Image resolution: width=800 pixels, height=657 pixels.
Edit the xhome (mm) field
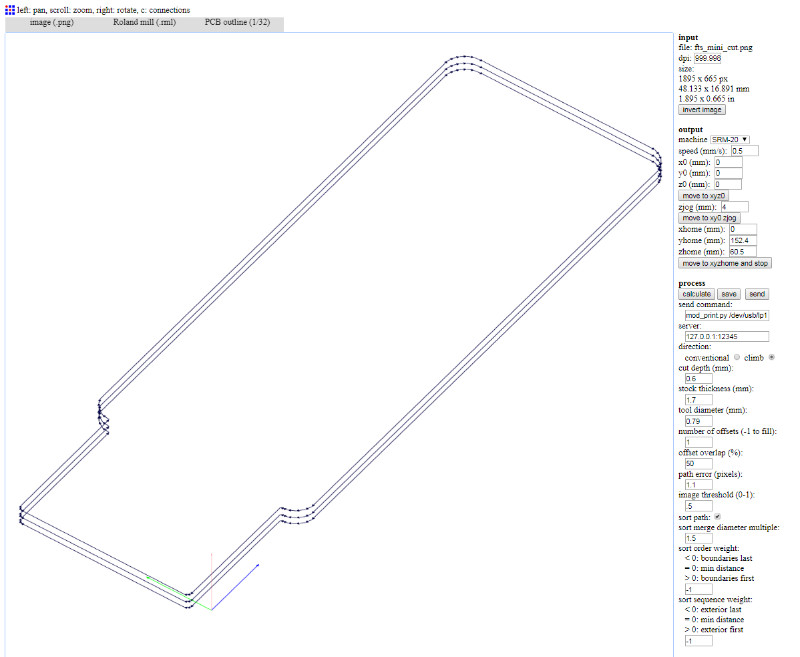pyautogui.click(x=743, y=230)
